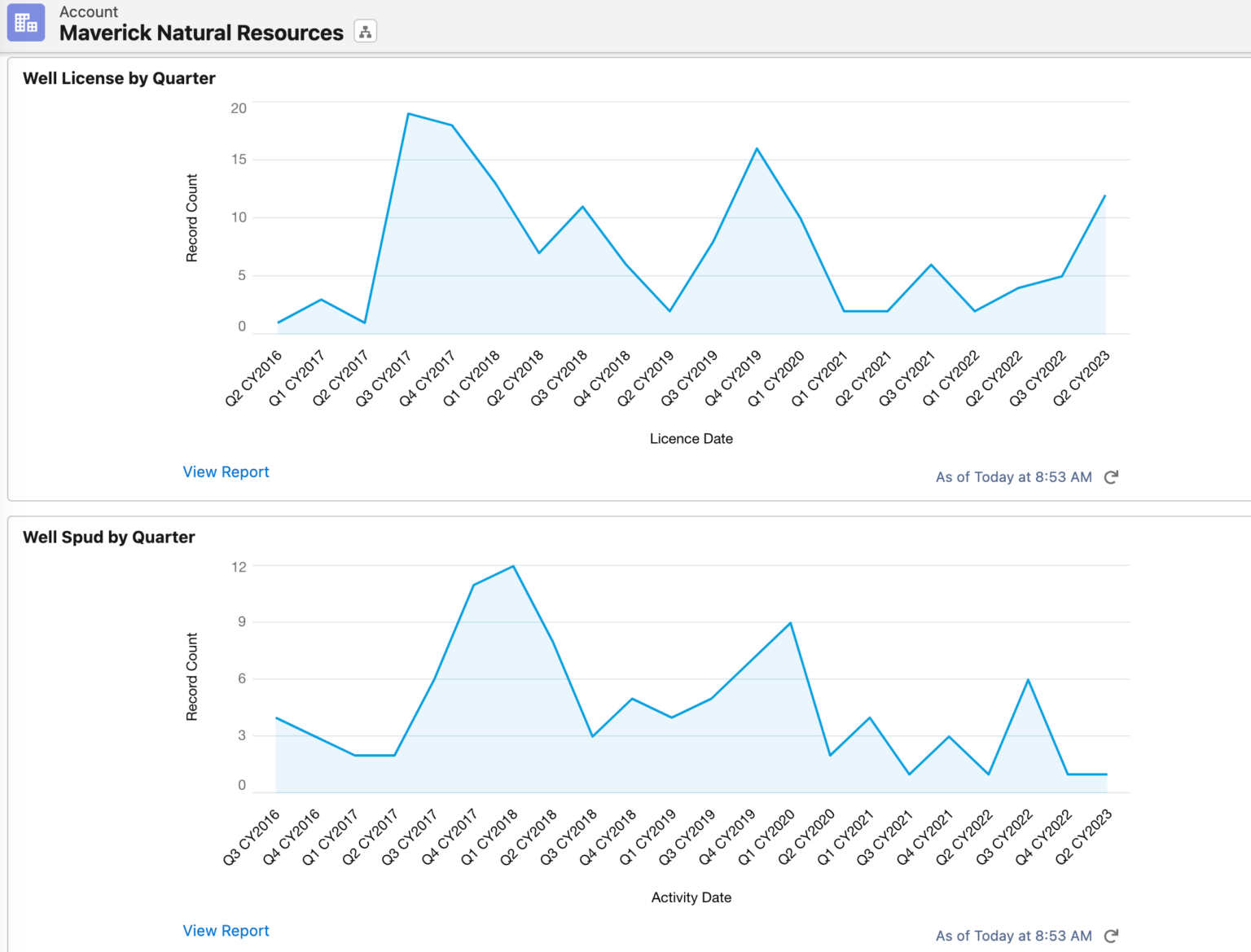The image size is (1251, 952).
Task: Select the Q4 CY2019 peak in License chart
Action: click(757, 149)
